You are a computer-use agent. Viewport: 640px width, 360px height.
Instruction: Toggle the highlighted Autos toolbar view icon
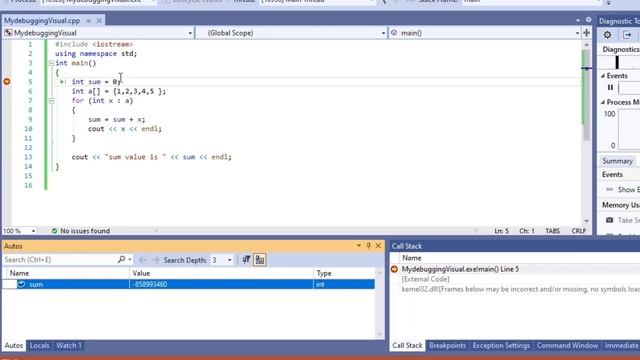pyautogui.click(x=260, y=260)
